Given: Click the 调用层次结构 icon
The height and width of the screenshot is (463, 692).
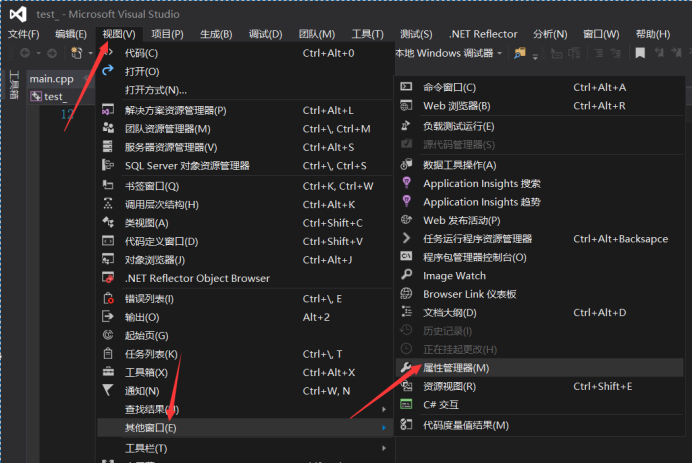Looking at the screenshot, I should coord(108,204).
